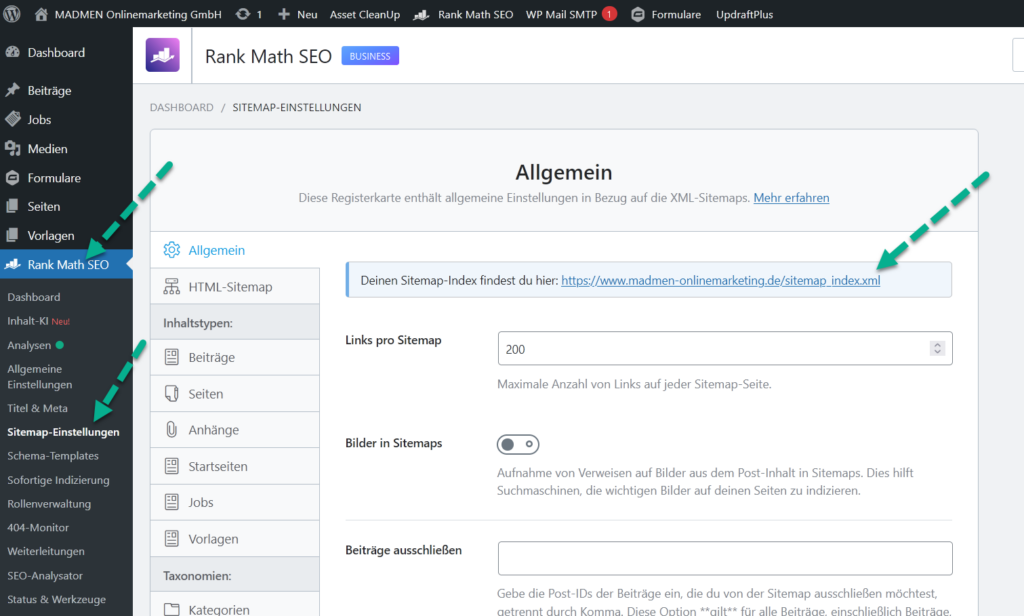Screen dimensions: 1024x616
Task: Click the Formulare icon in admin bar
Action: coord(638,14)
